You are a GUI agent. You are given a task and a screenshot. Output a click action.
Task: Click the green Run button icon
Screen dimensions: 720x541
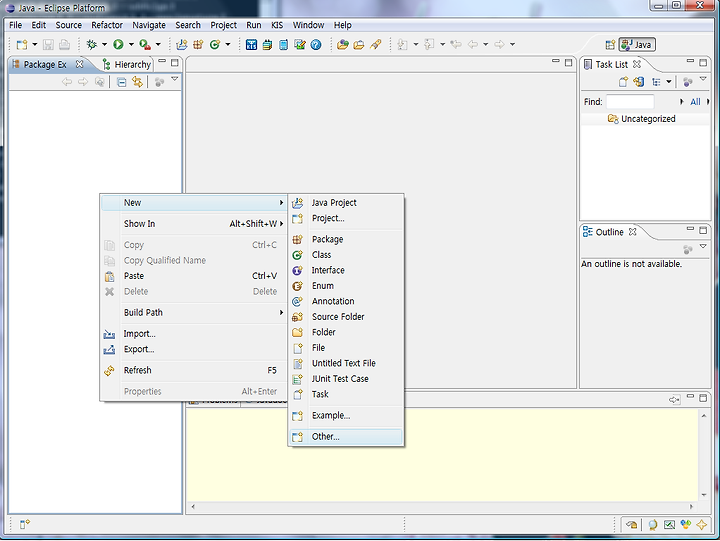point(118,45)
